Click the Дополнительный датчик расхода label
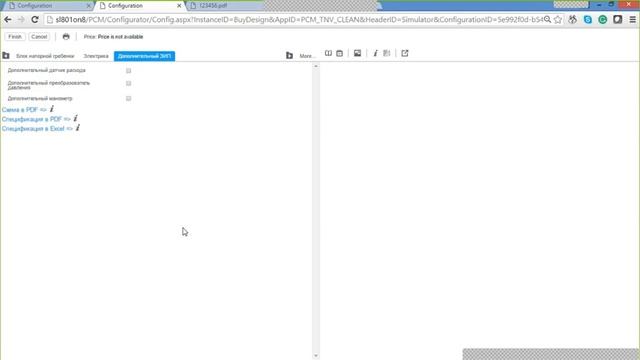640x360 pixels. pos(47,70)
